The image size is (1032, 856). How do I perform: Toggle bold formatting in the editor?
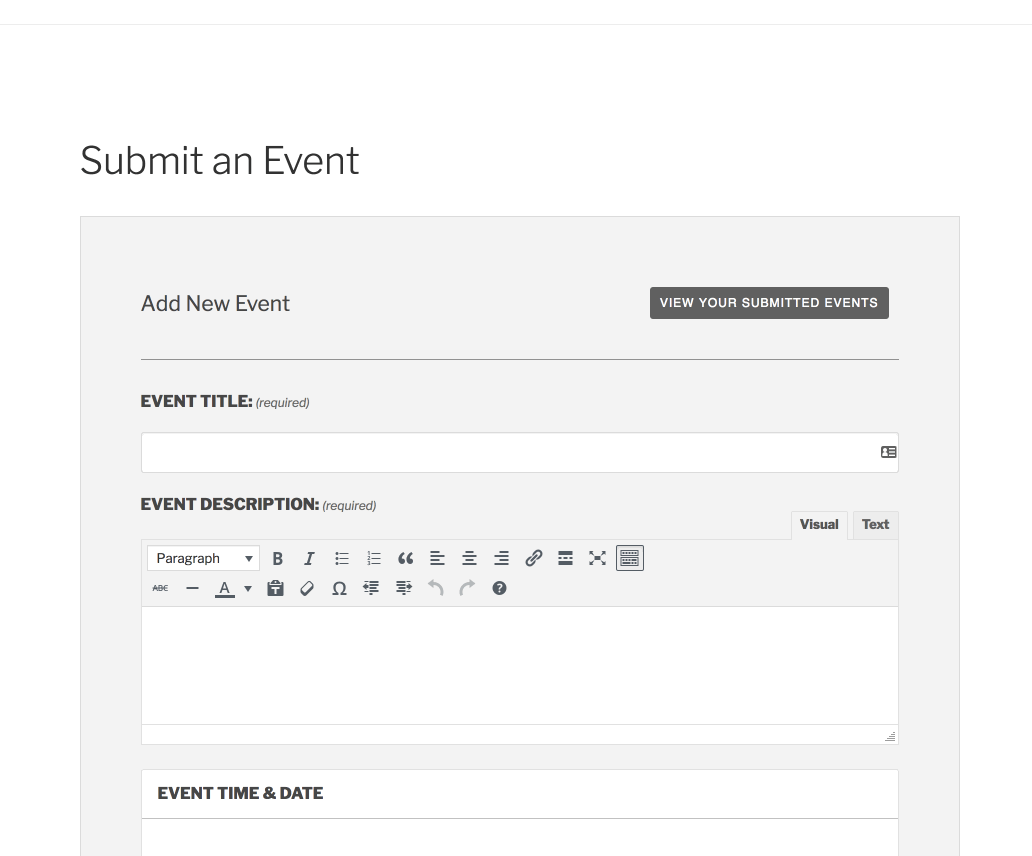click(x=278, y=558)
